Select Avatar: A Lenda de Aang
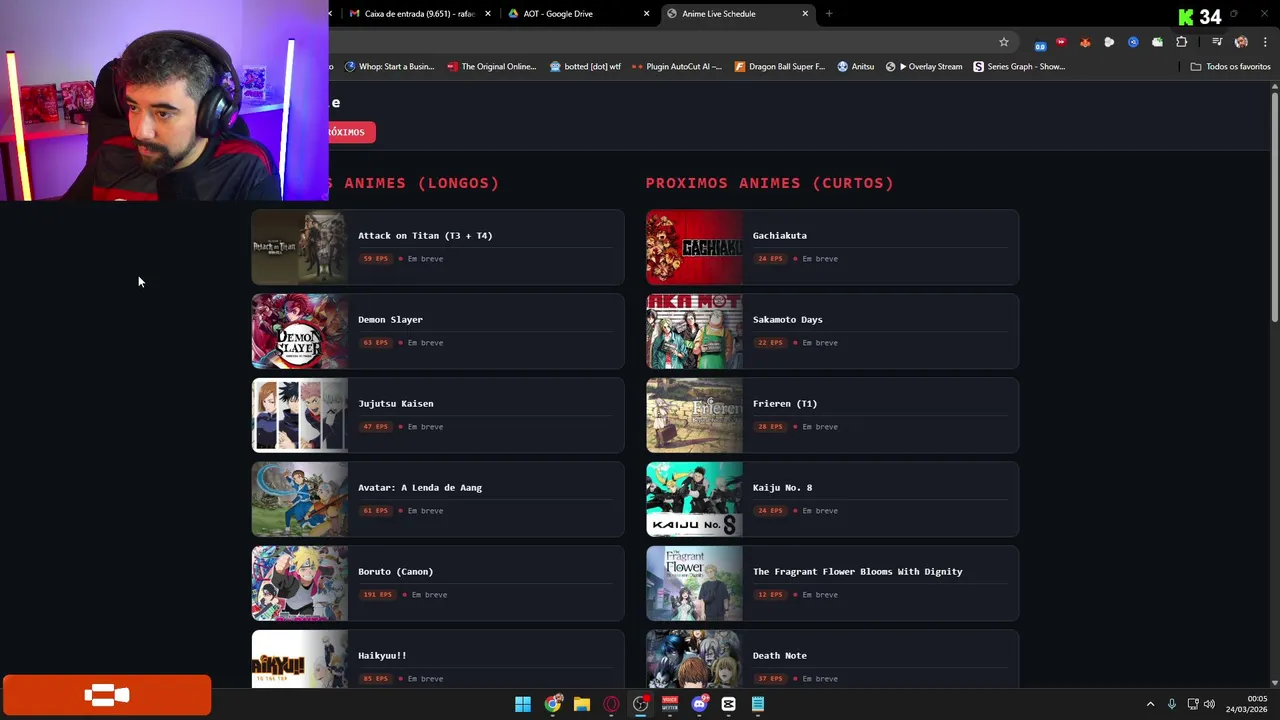Viewport: 1280px width, 720px height. (438, 499)
